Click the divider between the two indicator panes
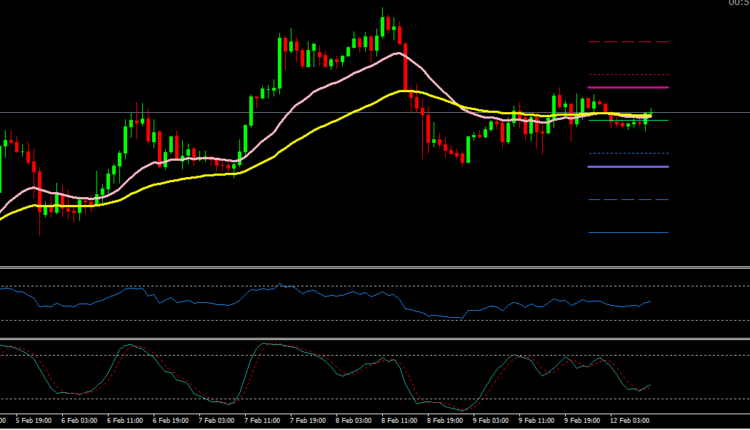The height and width of the screenshot is (430, 750). (375, 338)
